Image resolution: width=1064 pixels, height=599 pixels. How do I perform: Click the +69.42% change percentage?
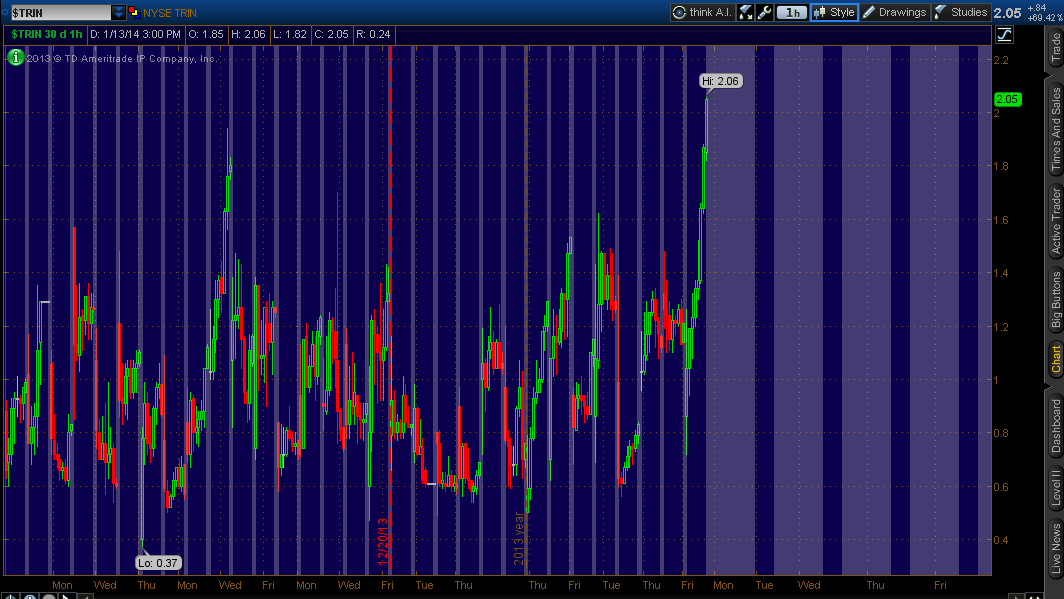(x=1045, y=18)
